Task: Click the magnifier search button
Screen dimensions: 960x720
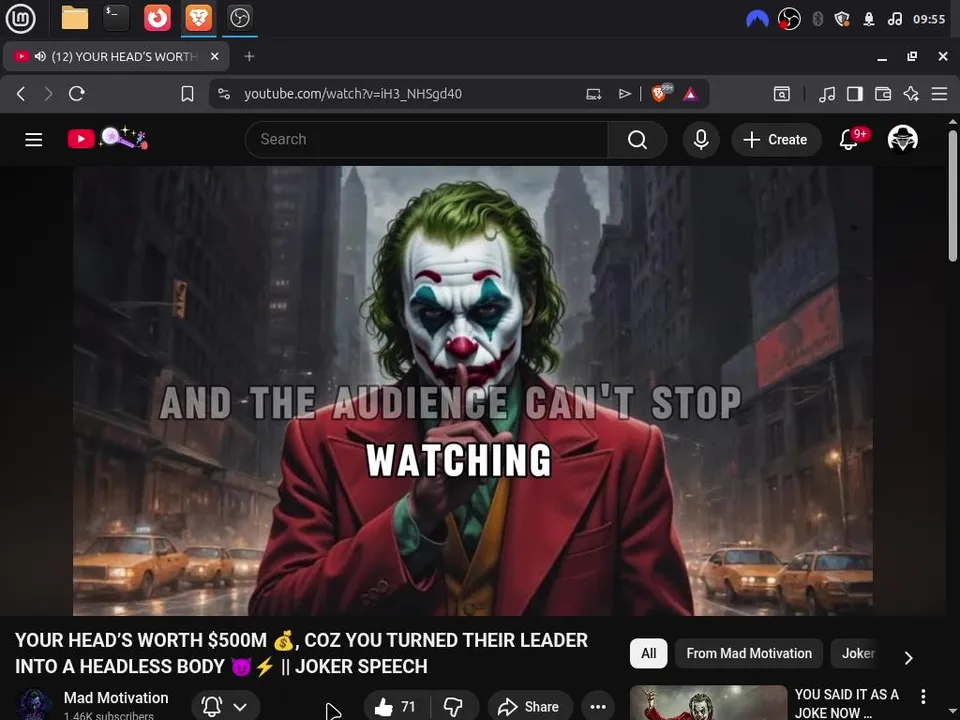Action: point(637,140)
